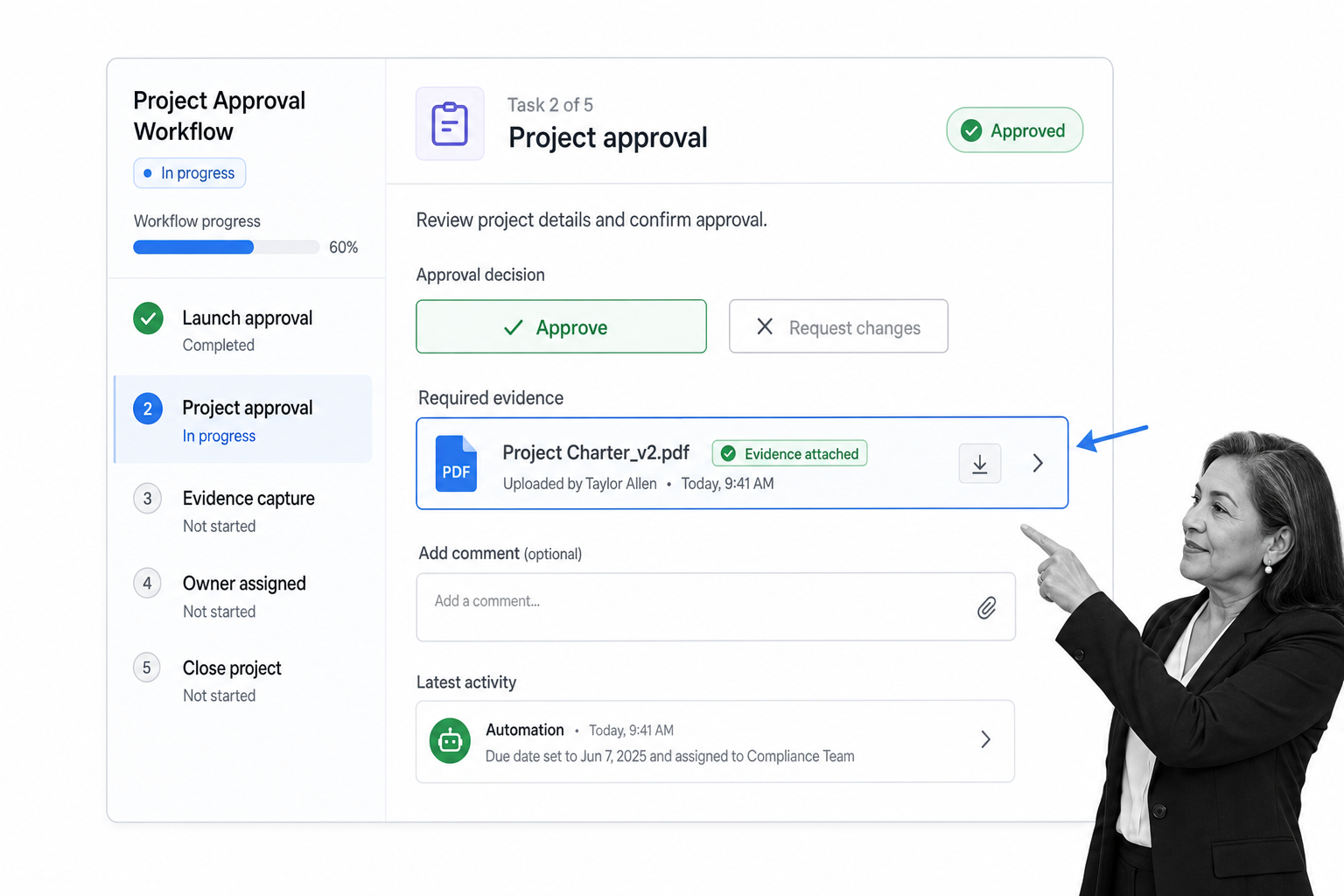Click the 60% progress value
The image size is (1344, 896).
[x=343, y=248]
